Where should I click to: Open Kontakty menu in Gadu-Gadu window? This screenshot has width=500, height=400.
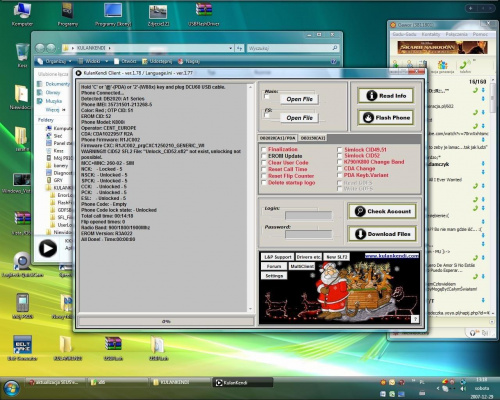(x=431, y=34)
